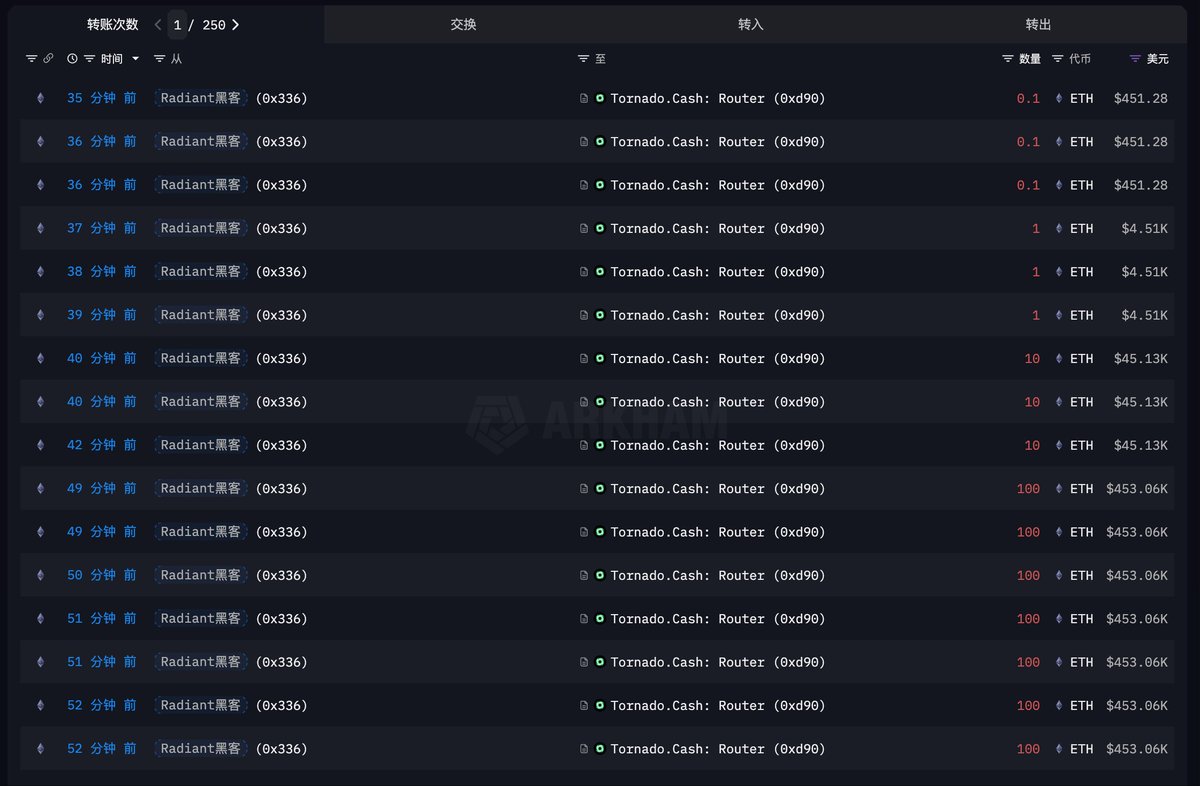Click the ETH token label in 39 分钟 row

(1081, 315)
